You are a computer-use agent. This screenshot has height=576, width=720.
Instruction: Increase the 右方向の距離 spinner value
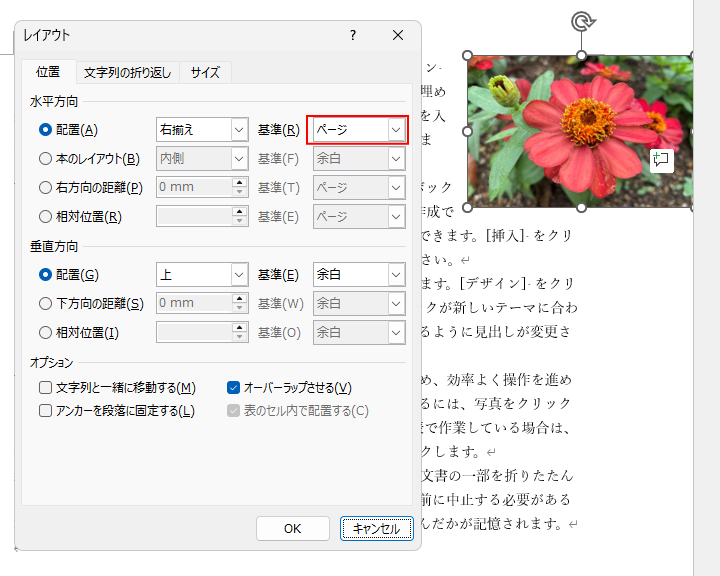(x=239, y=183)
